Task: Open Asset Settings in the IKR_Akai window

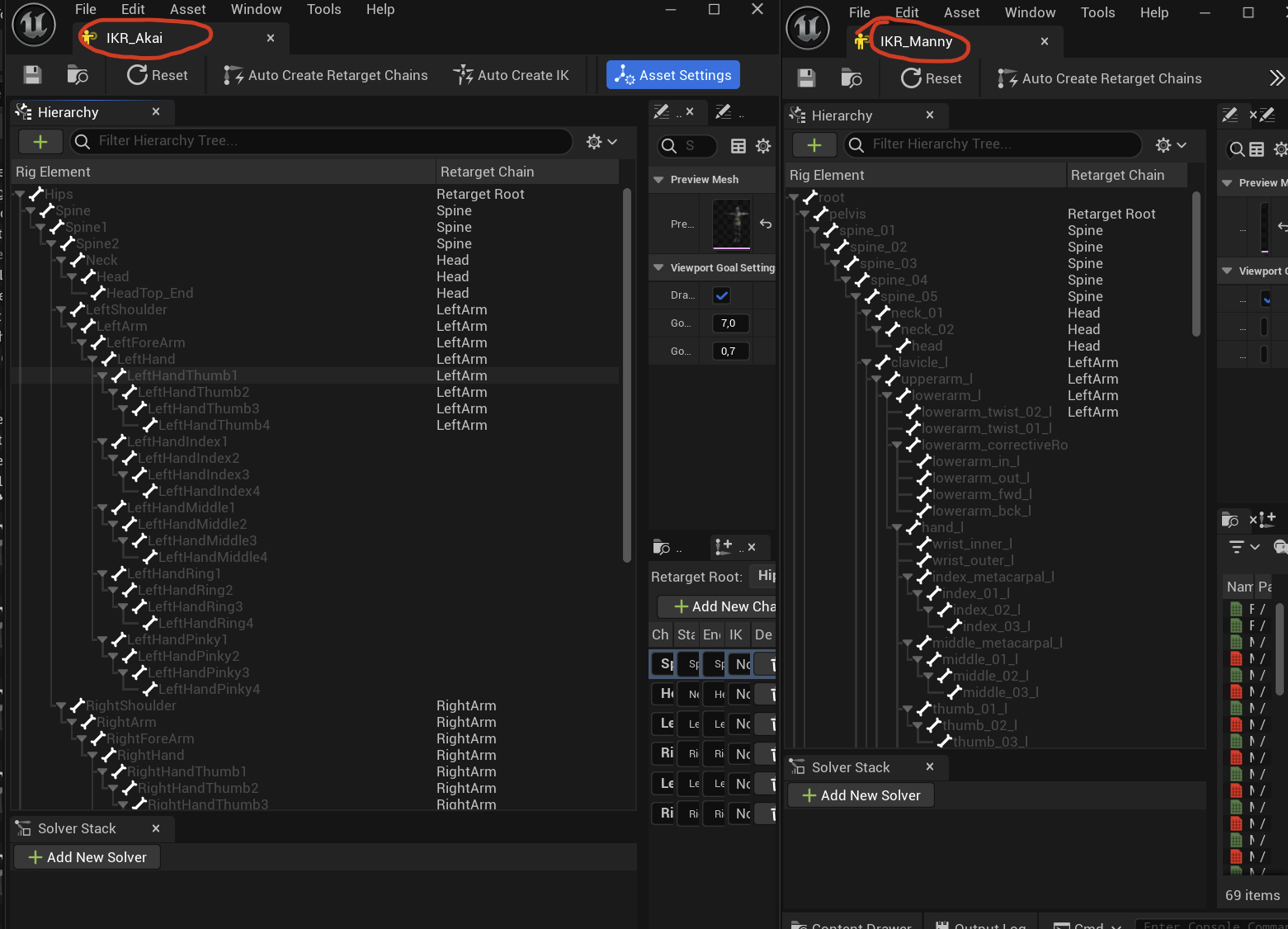Action: pos(673,75)
